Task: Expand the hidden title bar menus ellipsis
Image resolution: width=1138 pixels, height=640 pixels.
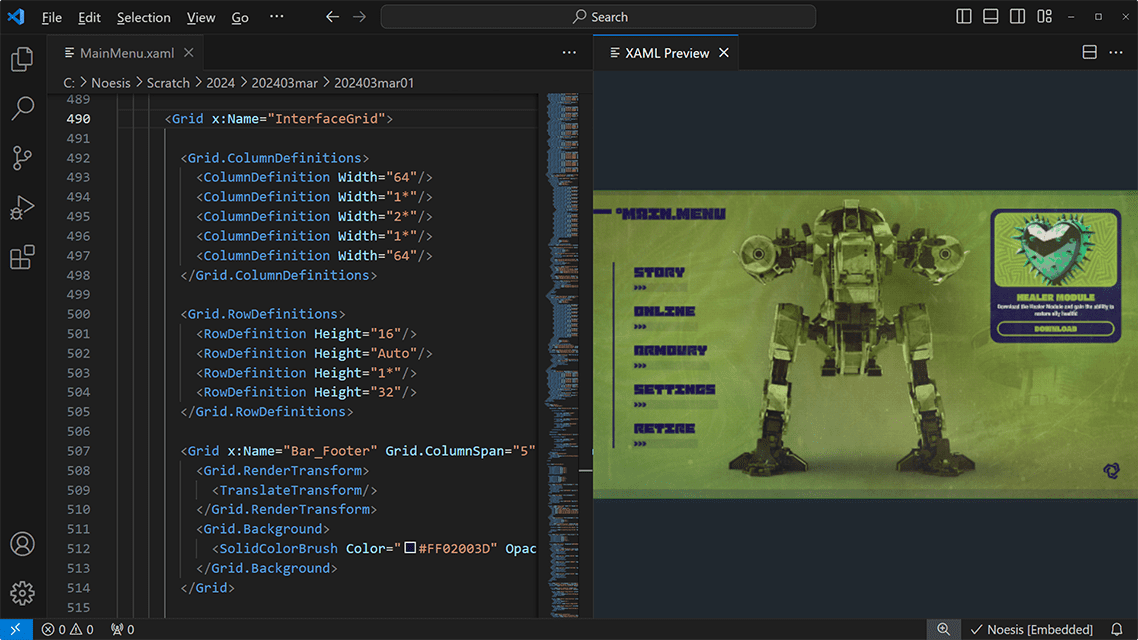Action: click(277, 17)
